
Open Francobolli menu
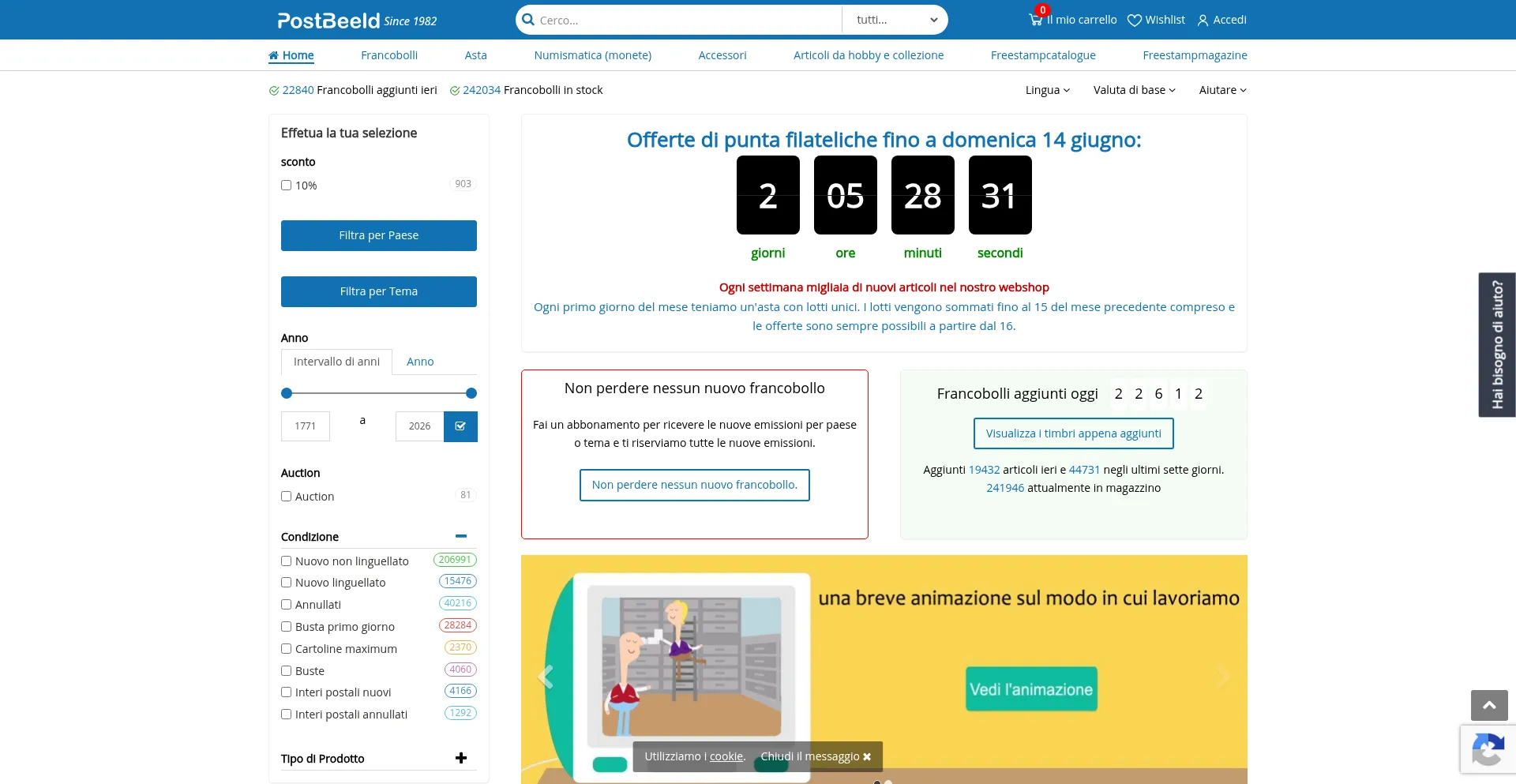click(389, 55)
